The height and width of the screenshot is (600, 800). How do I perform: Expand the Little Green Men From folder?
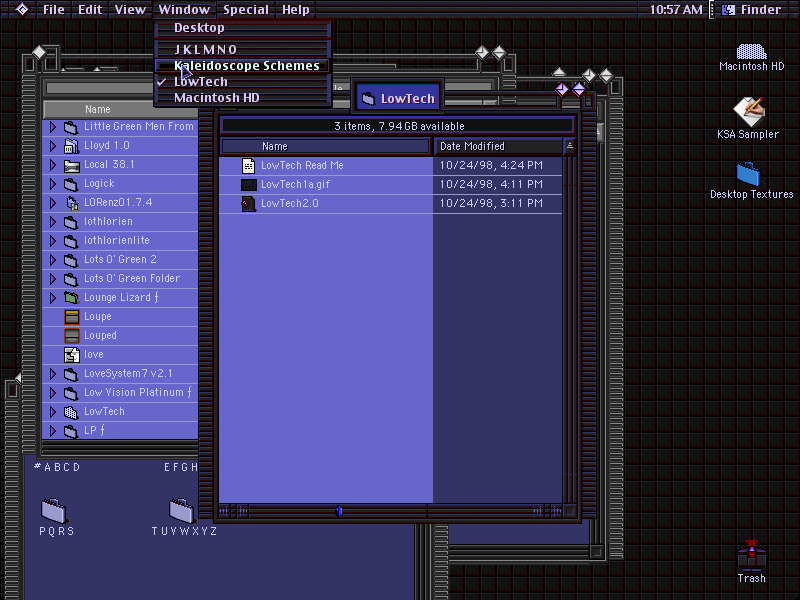53,127
